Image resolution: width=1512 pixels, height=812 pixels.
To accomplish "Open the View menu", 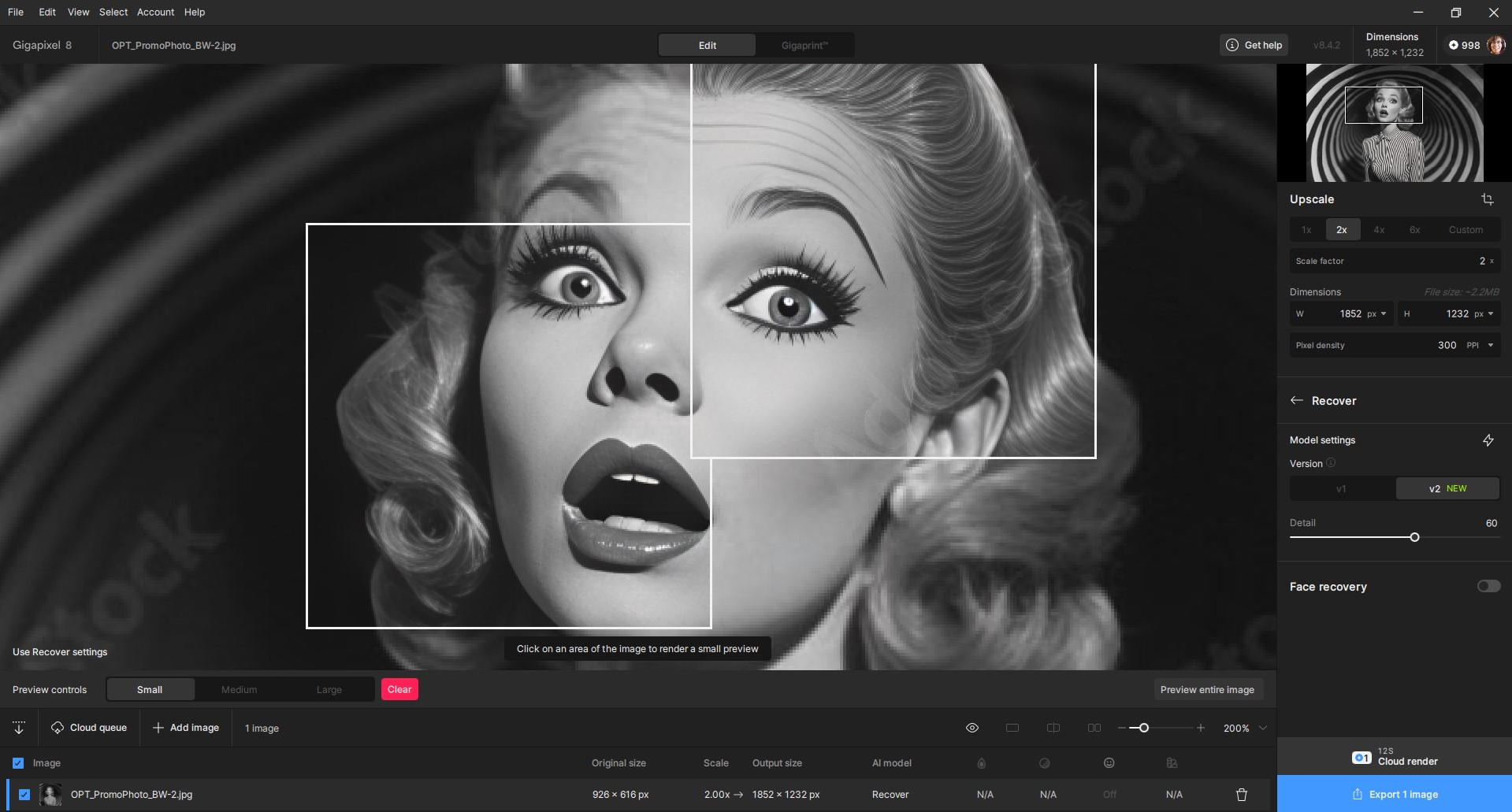I will [x=78, y=12].
